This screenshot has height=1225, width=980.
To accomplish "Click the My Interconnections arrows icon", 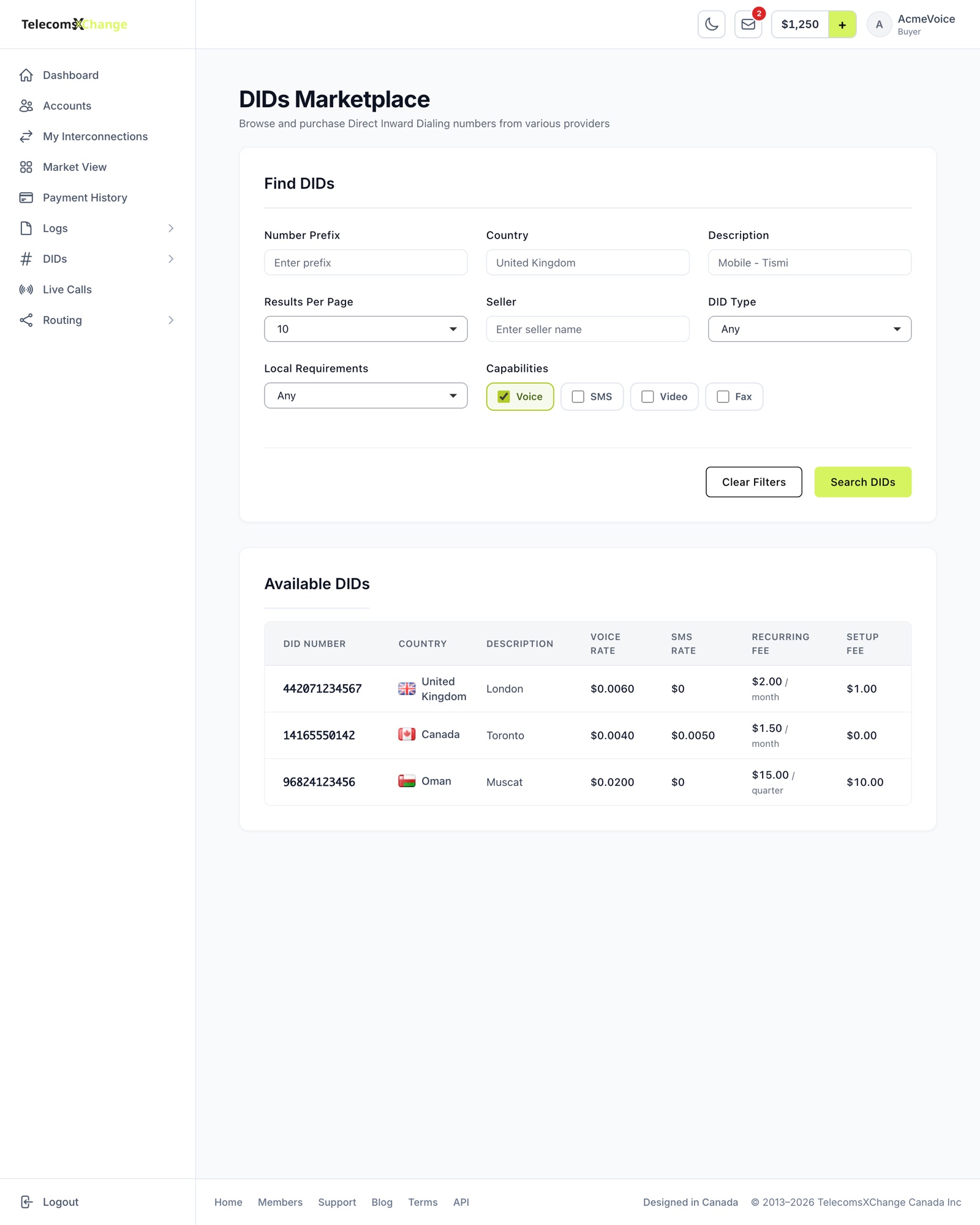I will pos(26,137).
